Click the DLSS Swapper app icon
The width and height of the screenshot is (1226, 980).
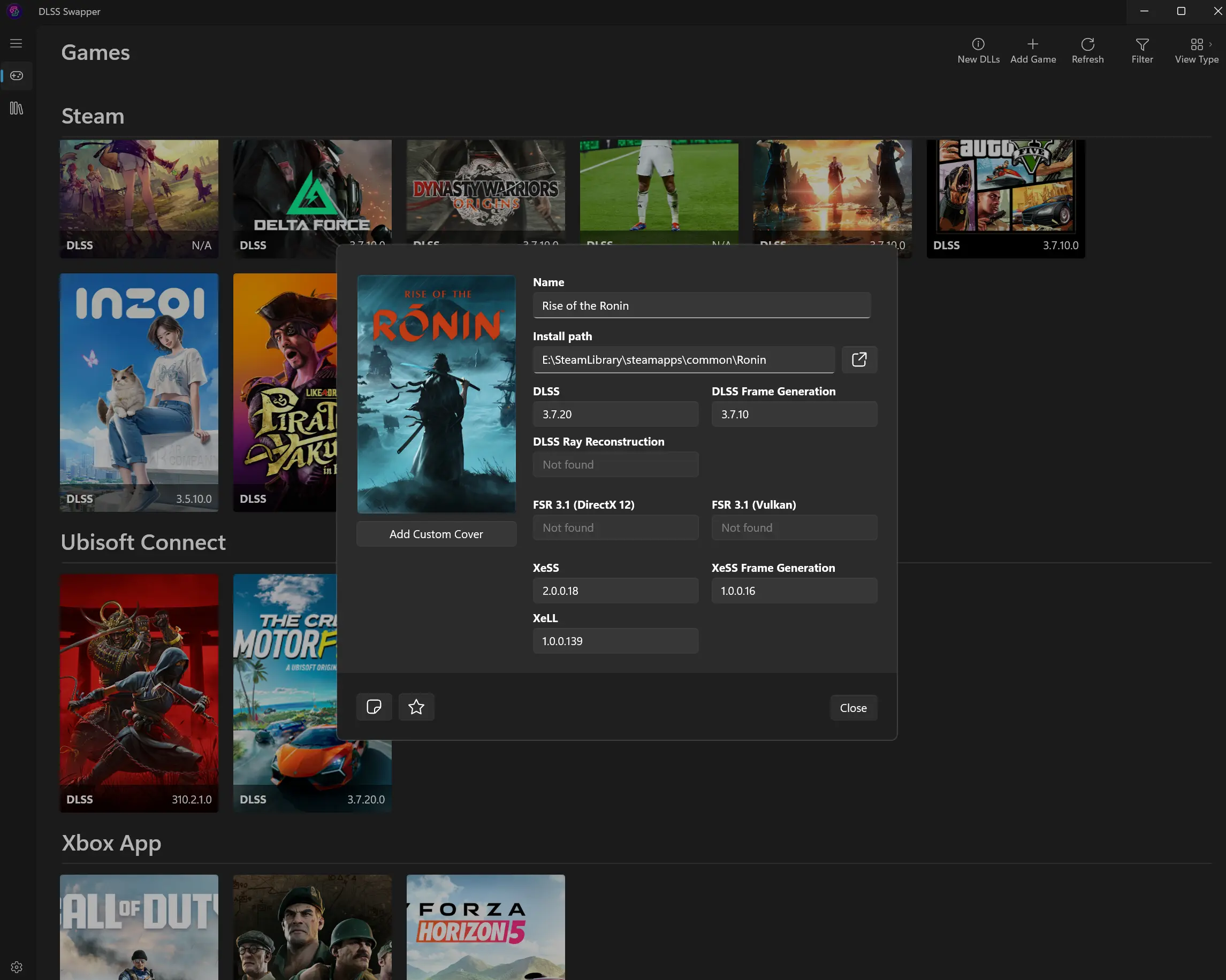(14, 11)
